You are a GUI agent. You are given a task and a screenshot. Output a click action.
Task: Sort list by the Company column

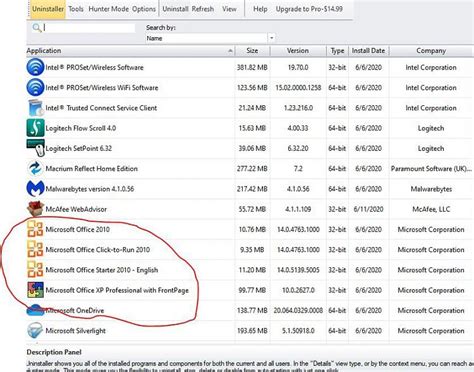coord(431,51)
